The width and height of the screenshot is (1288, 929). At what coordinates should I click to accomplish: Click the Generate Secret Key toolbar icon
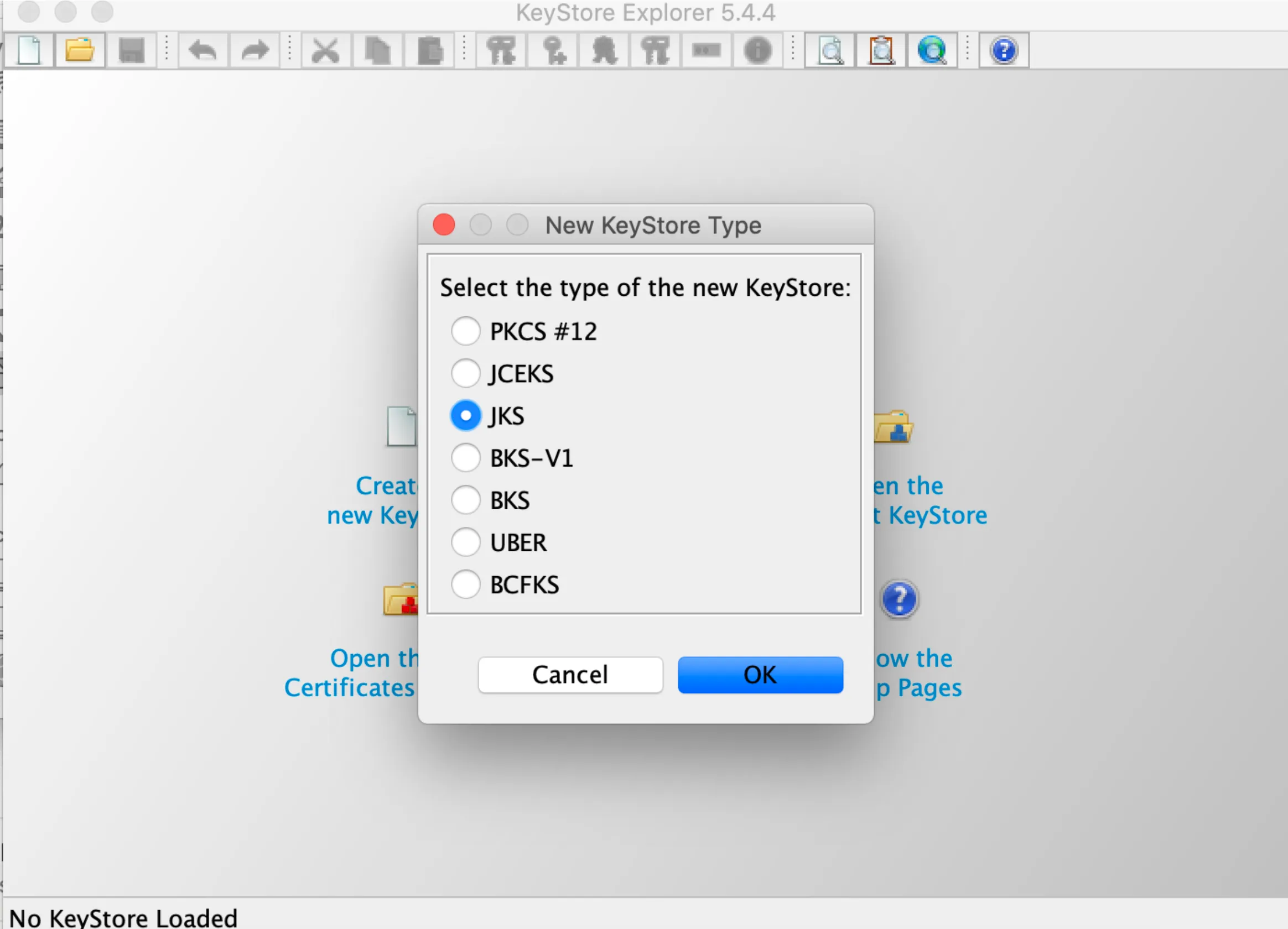tap(553, 50)
